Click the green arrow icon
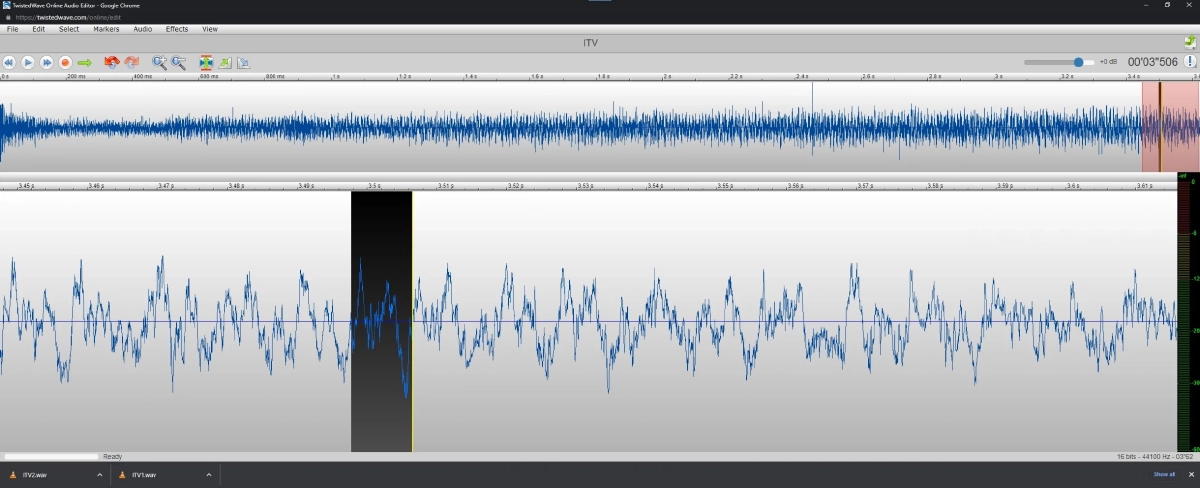Screen dimensions: 1200x488 point(85,62)
